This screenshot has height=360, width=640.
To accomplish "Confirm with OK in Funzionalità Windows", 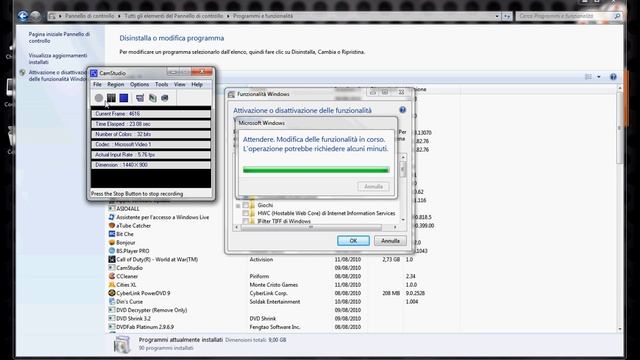I will (x=353, y=241).
